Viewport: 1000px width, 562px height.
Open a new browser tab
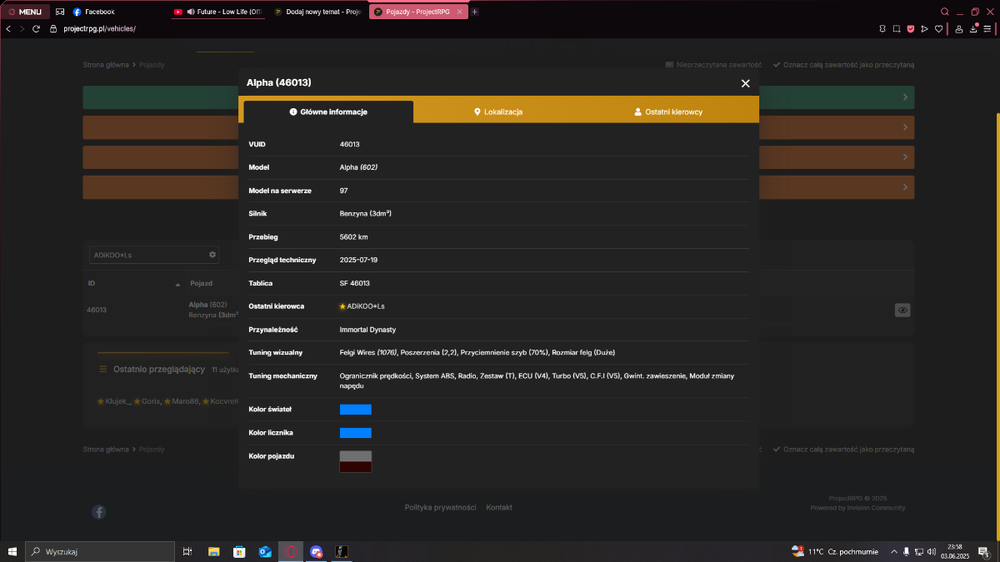[474, 11]
